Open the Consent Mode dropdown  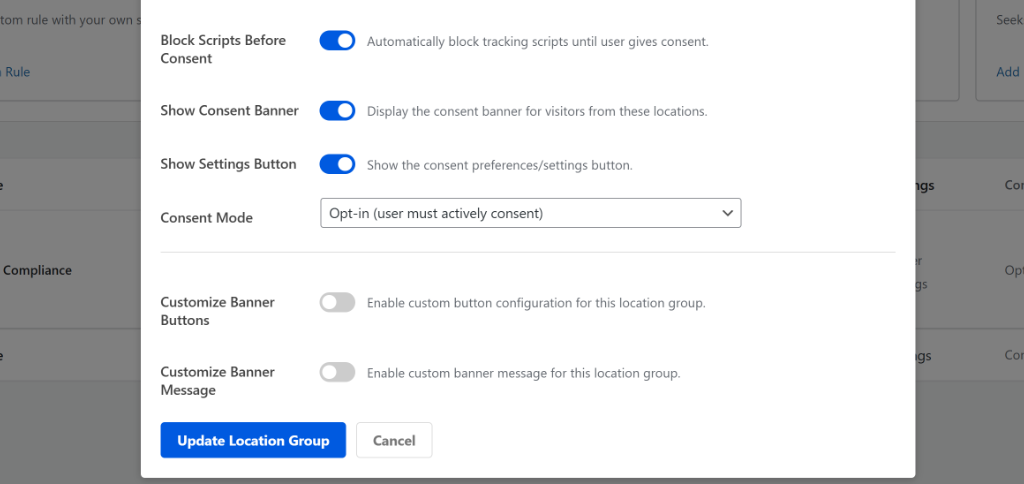530,213
